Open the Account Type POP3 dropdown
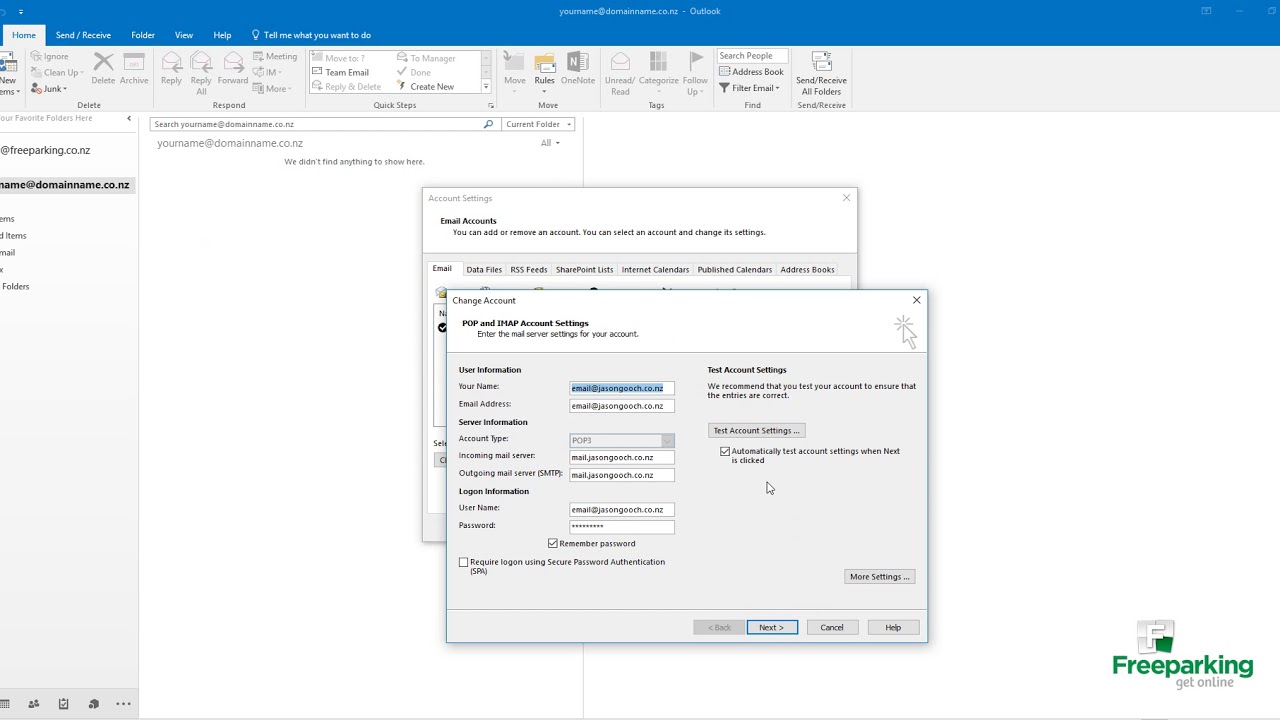The width and height of the screenshot is (1280, 720). click(622, 440)
